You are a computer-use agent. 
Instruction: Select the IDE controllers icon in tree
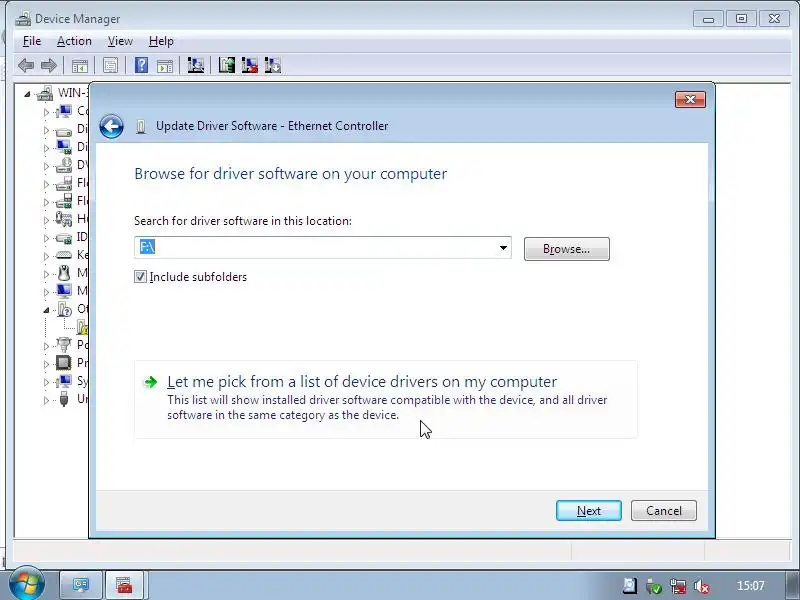pyautogui.click(x=64, y=237)
